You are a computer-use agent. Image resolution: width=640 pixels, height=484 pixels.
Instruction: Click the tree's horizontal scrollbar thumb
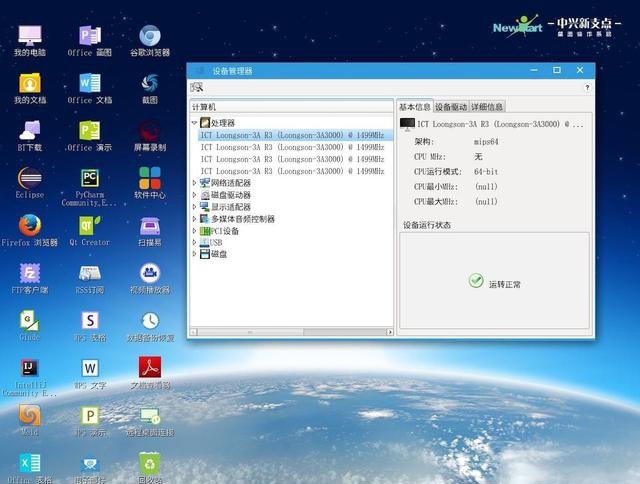pos(251,332)
